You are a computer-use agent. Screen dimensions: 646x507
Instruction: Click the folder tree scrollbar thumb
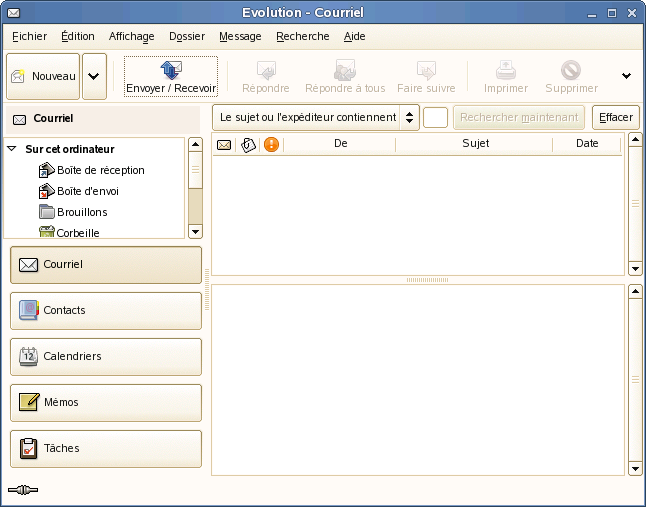pos(195,170)
